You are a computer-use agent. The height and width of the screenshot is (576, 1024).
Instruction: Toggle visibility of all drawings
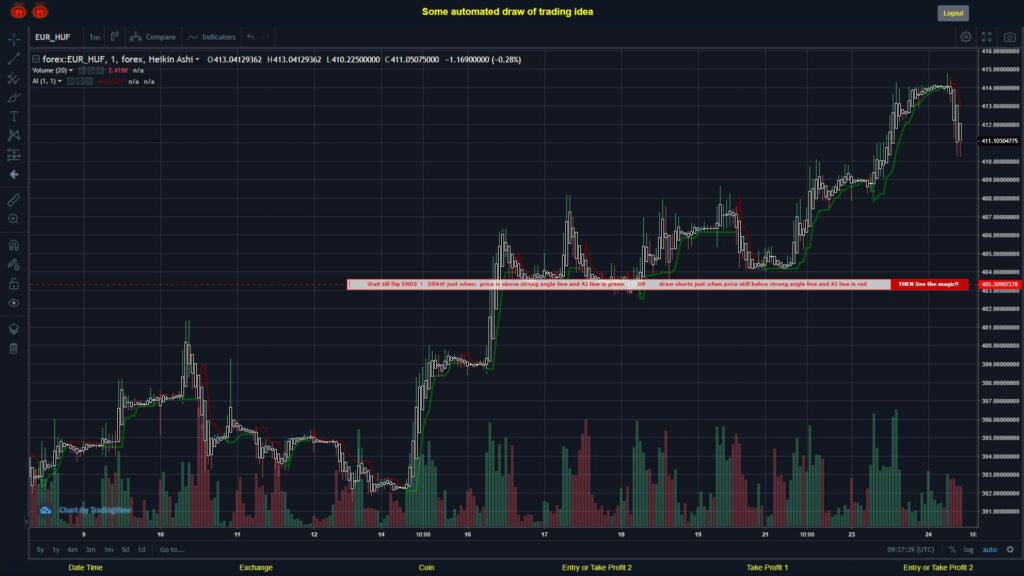coord(14,303)
